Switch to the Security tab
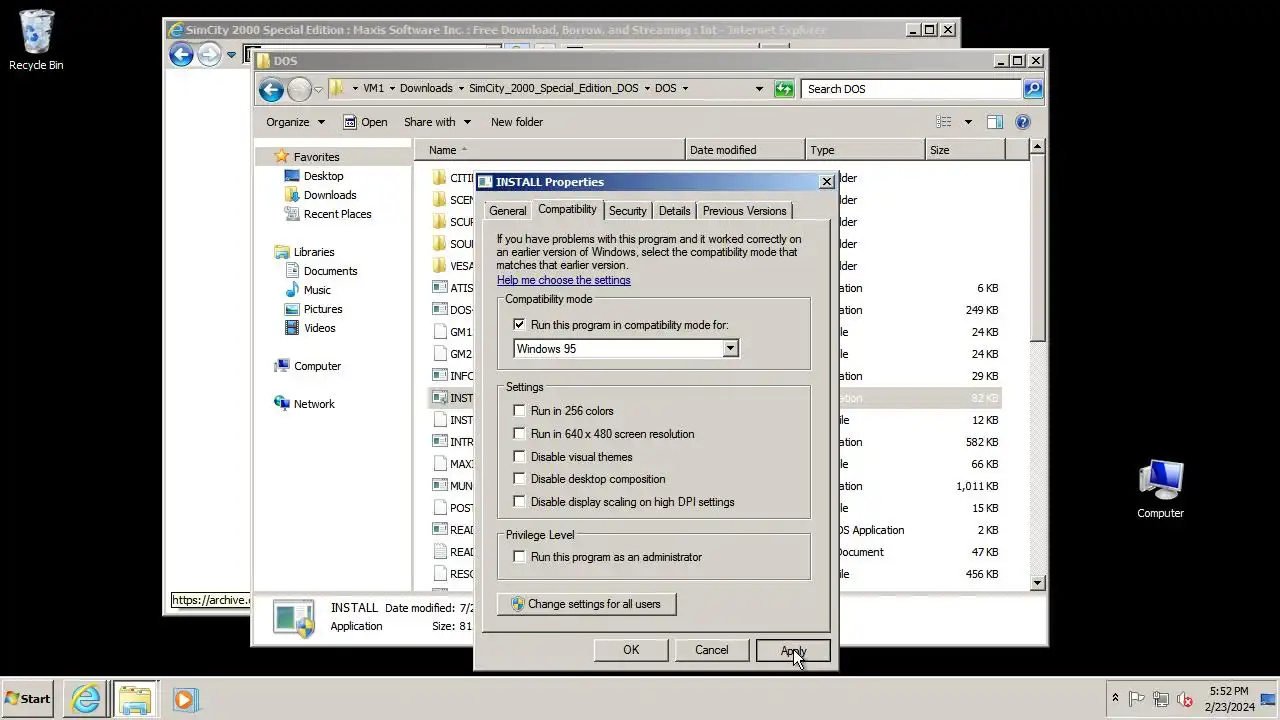 click(x=627, y=211)
